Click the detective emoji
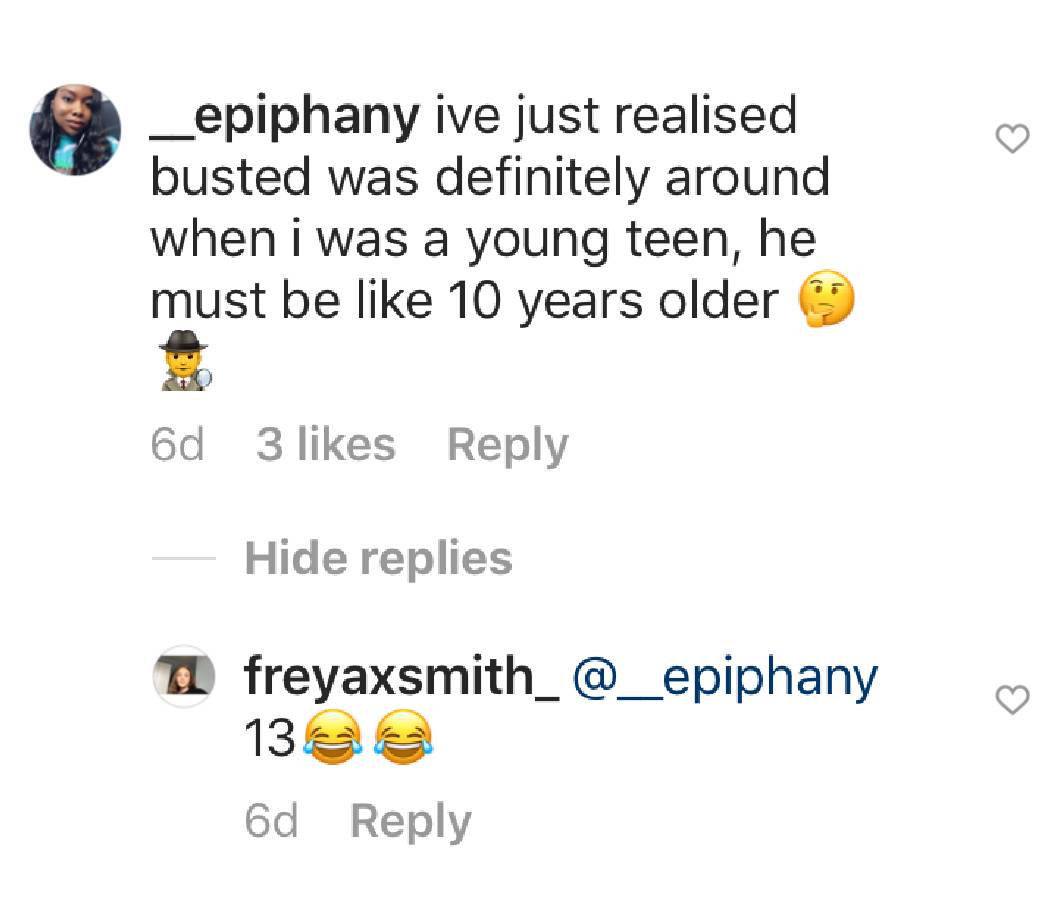 [x=184, y=361]
